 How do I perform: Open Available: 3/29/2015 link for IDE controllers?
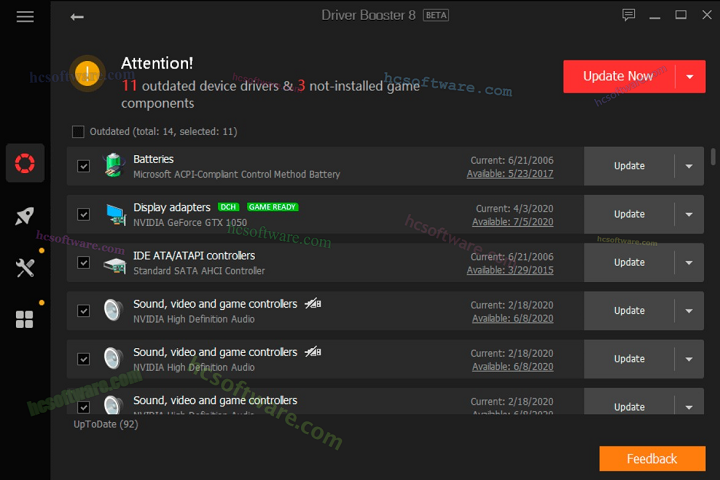510,270
